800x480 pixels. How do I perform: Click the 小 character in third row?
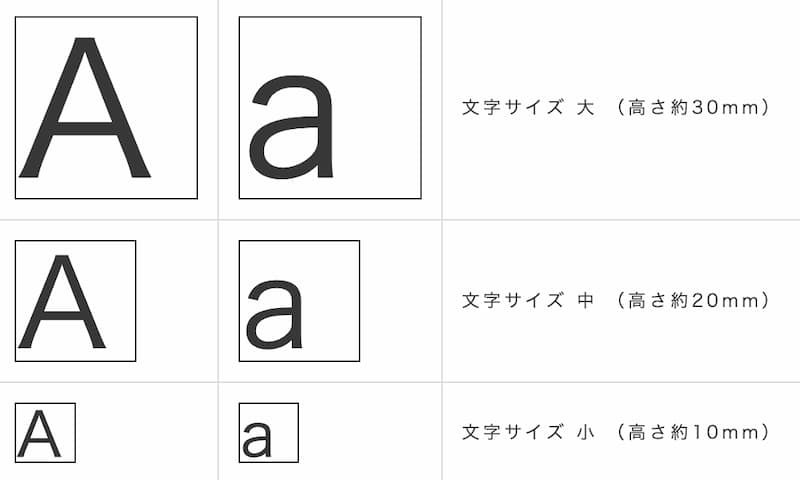click(586, 432)
